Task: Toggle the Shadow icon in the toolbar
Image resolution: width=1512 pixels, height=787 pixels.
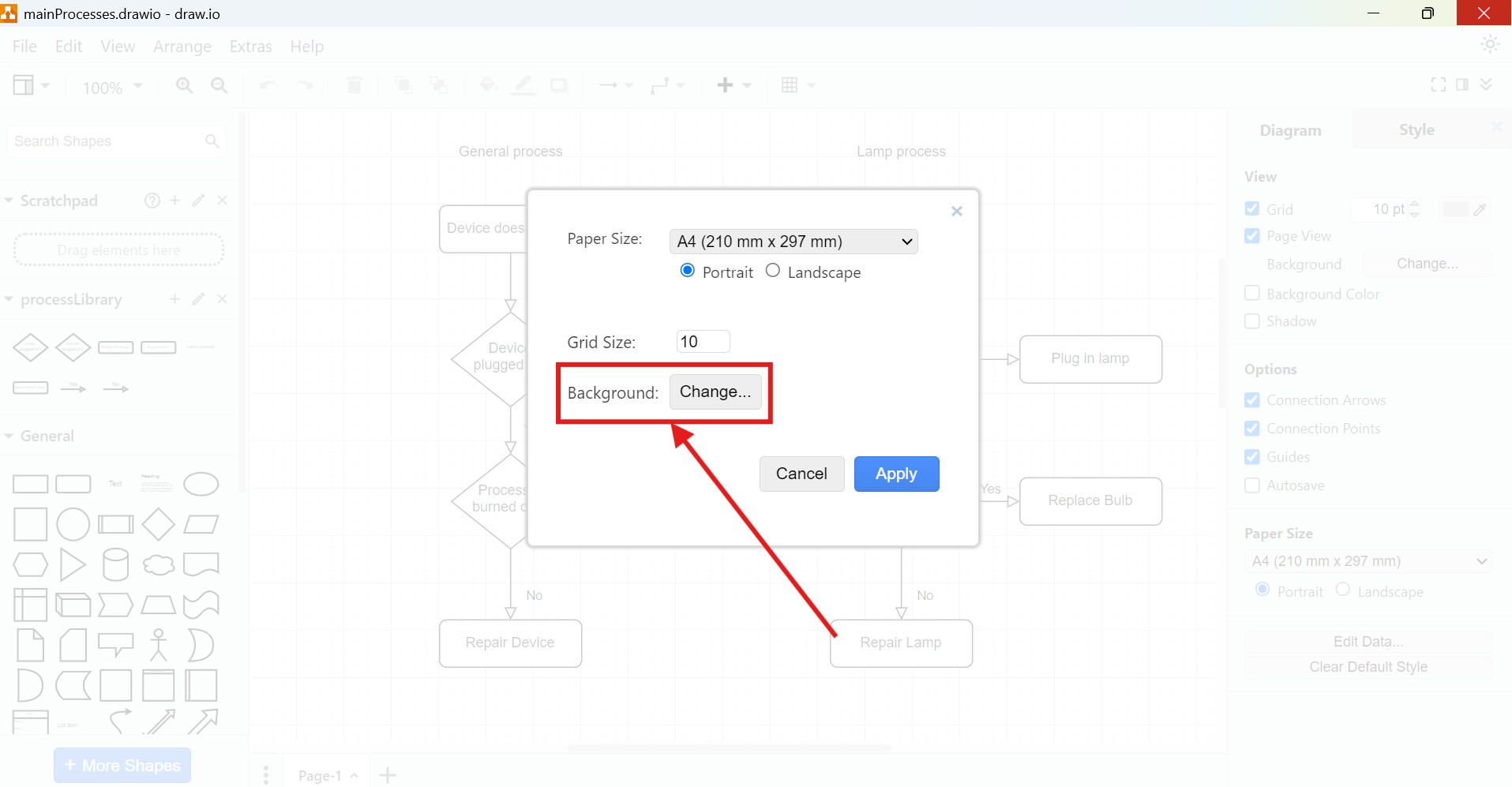Action: [559, 85]
